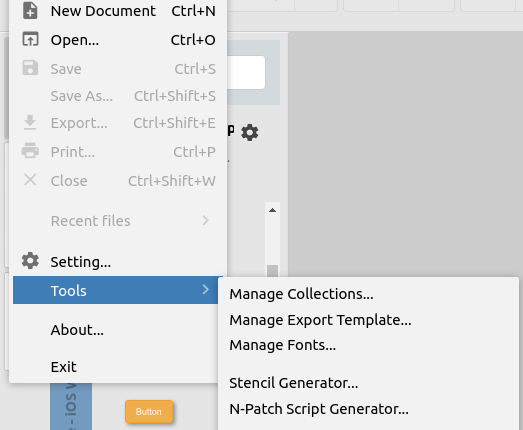Click the orange Button stencil thumbnail
Viewport: 523px width, 430px height.
149,411
